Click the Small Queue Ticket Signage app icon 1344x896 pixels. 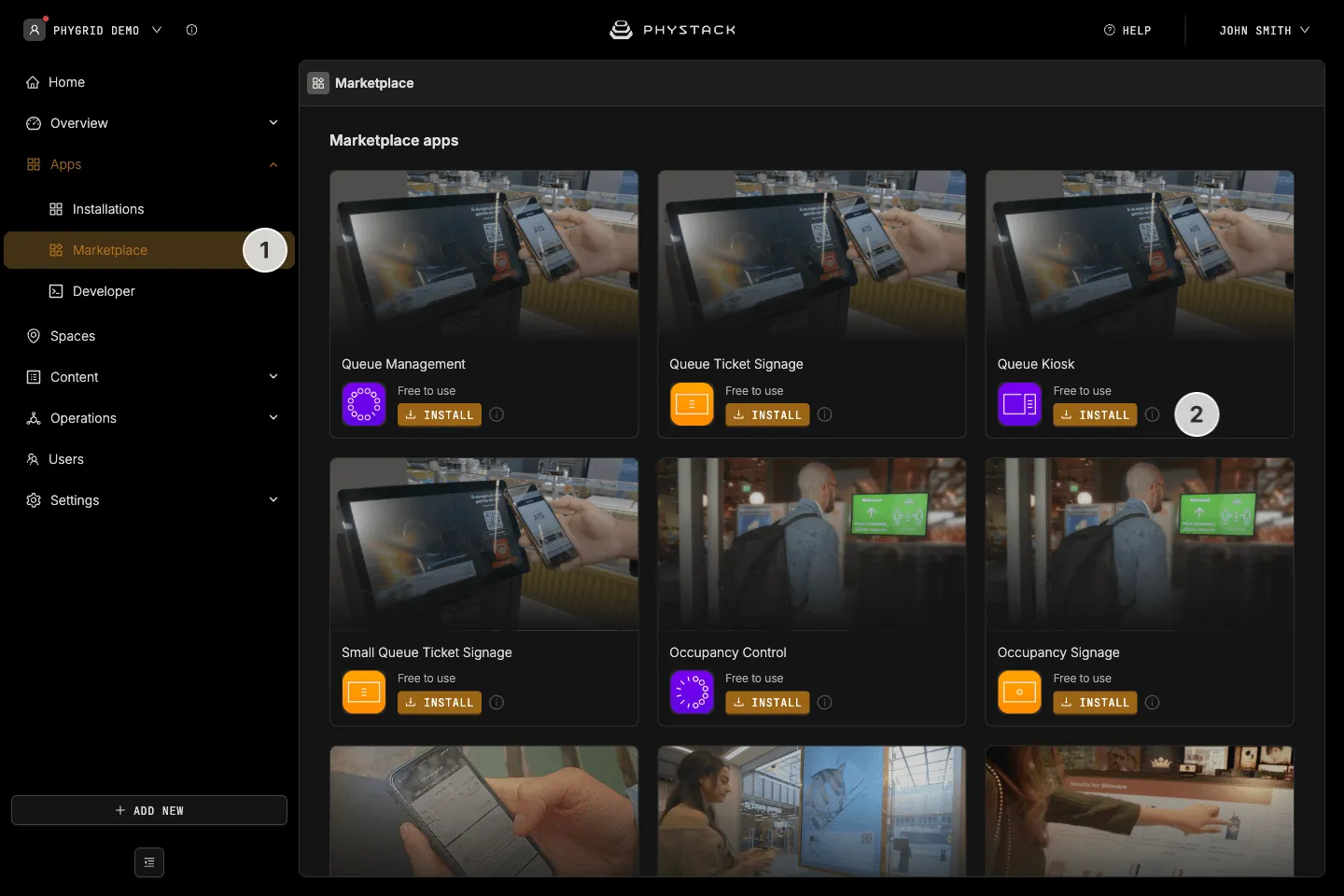click(x=364, y=693)
